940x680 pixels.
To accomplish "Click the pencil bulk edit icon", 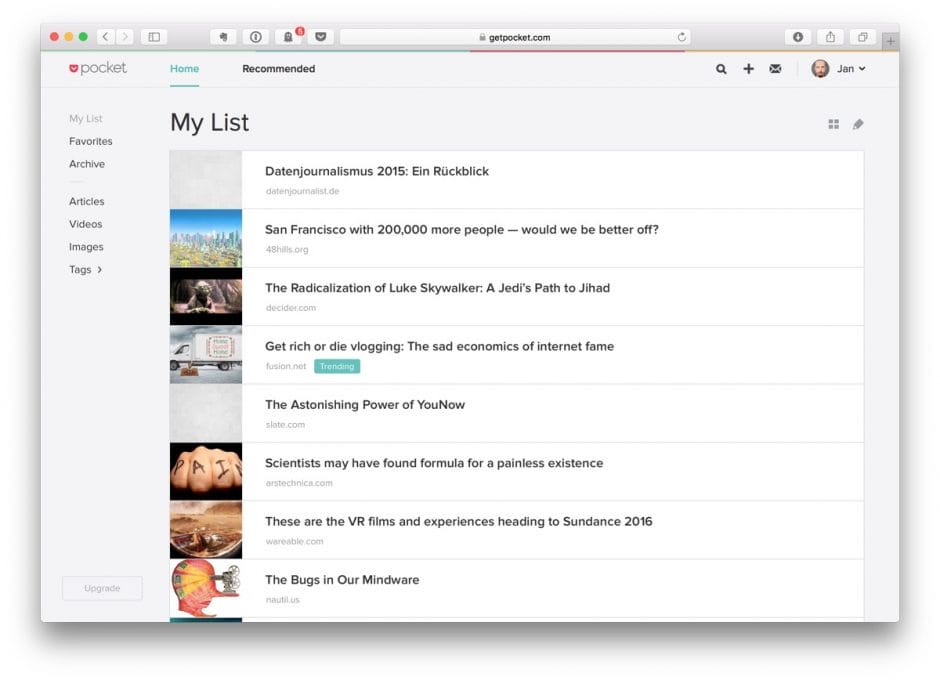I will tap(858, 124).
